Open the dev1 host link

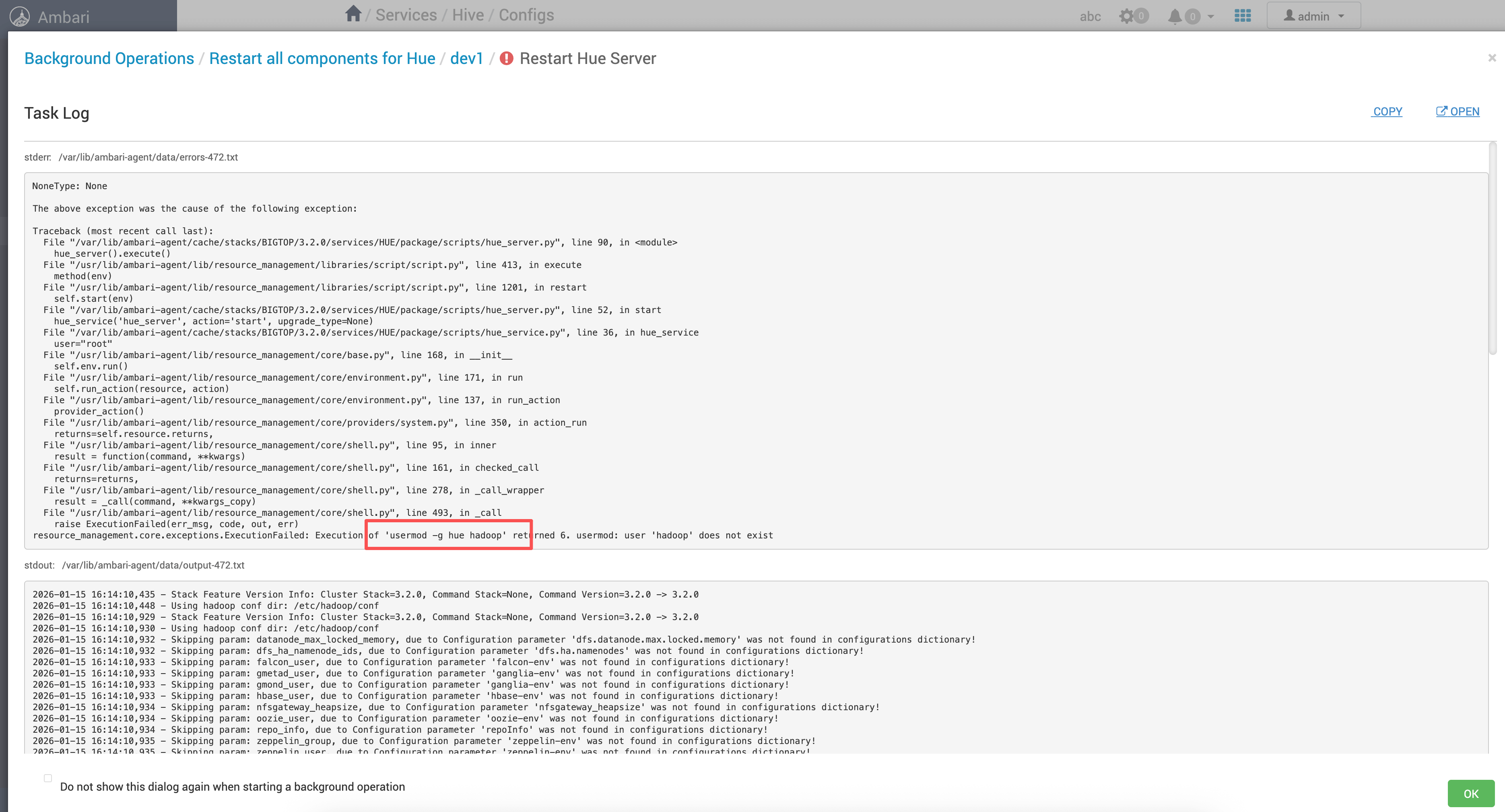point(466,58)
